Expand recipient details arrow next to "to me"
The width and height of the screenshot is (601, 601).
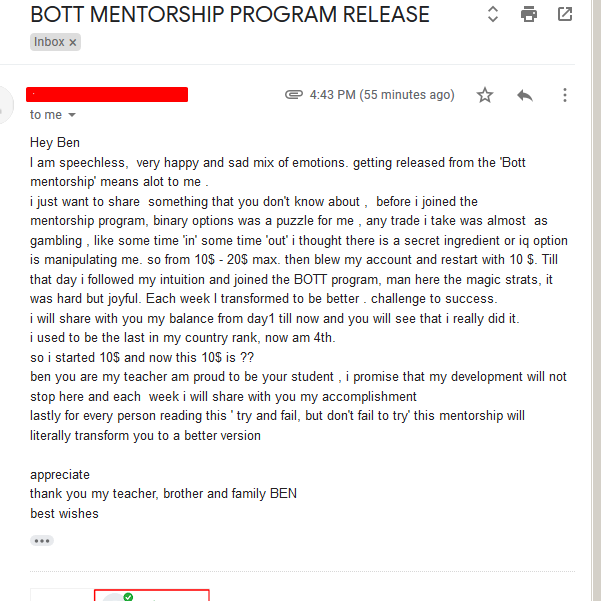tap(72, 115)
